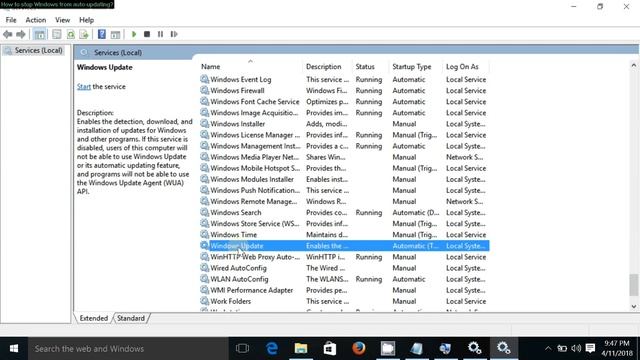Open the Action Center notification icon
Viewport: 640px width, 360px height.
pos(590,349)
